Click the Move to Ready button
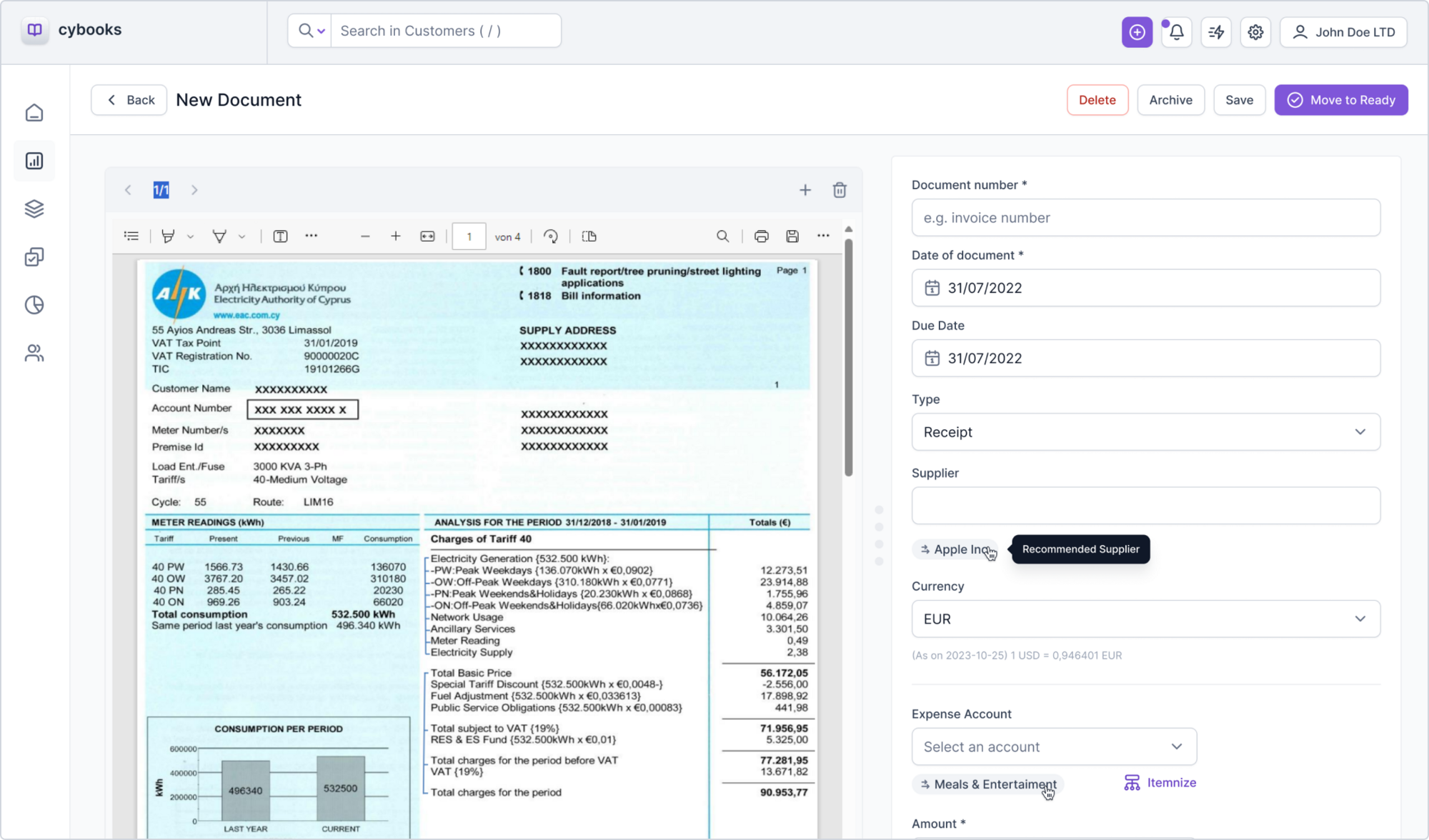The width and height of the screenshot is (1429, 840). click(1341, 100)
